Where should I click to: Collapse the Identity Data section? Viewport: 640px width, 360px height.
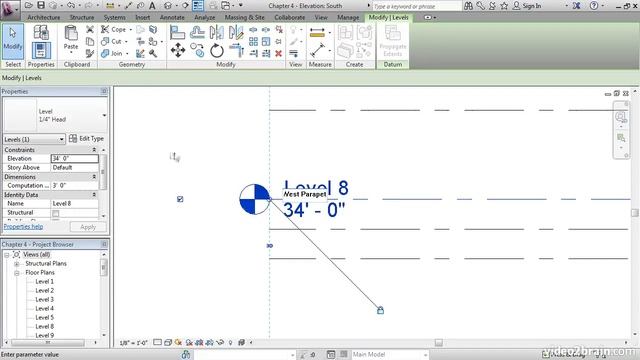[x=94, y=195]
